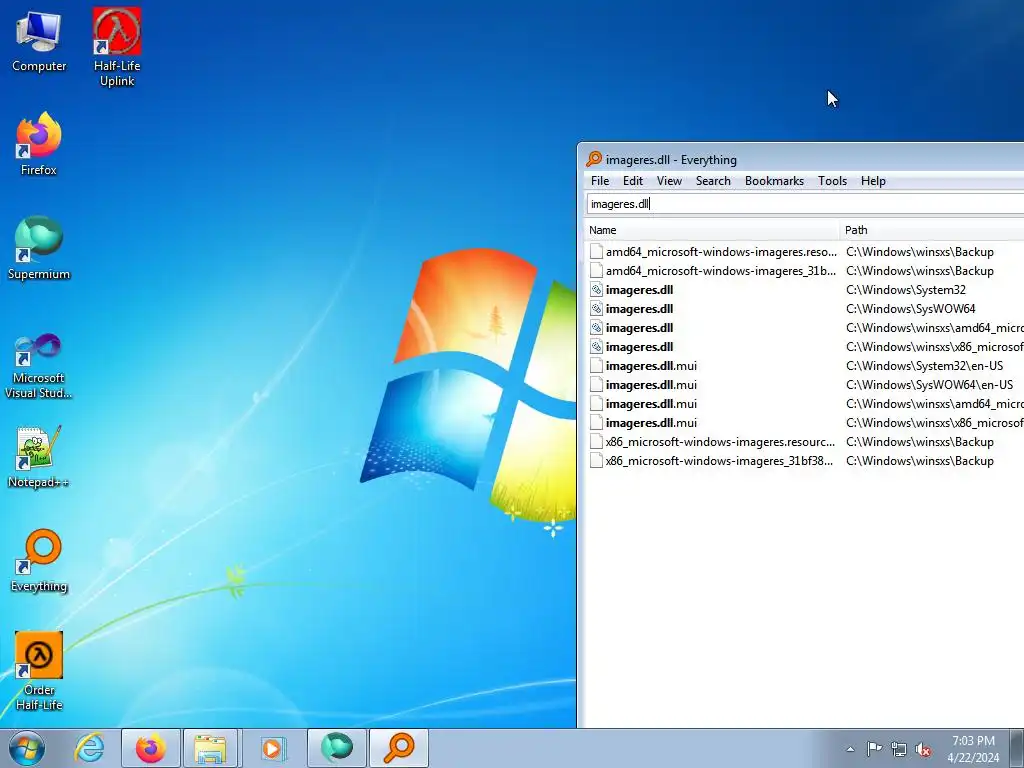Screen dimensions: 1024x768
Task: Select x86_microsoft-windows-imageres.resourc... result
Action: pyautogui.click(x=720, y=441)
